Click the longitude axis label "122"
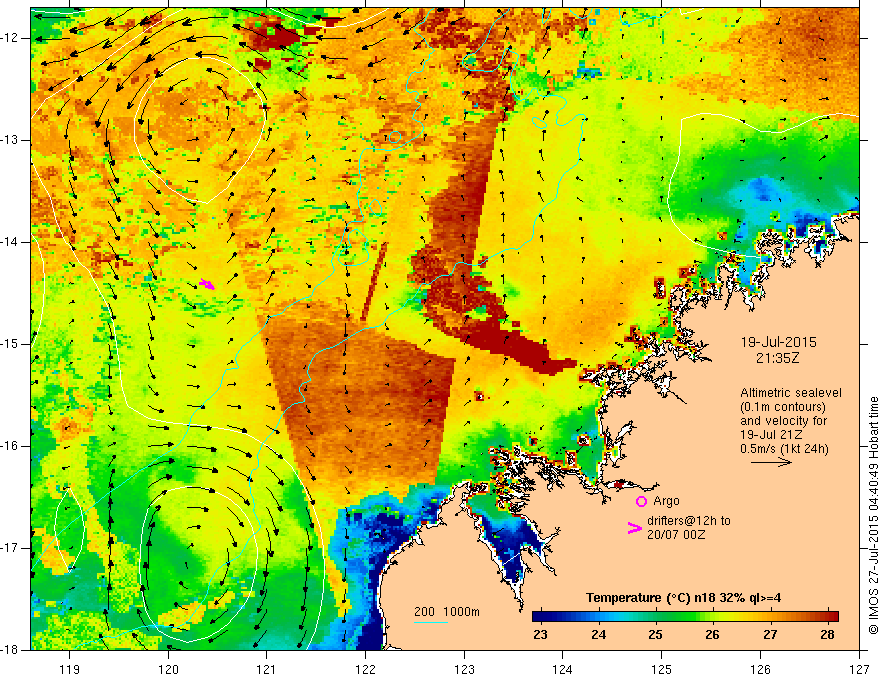 (x=365, y=669)
